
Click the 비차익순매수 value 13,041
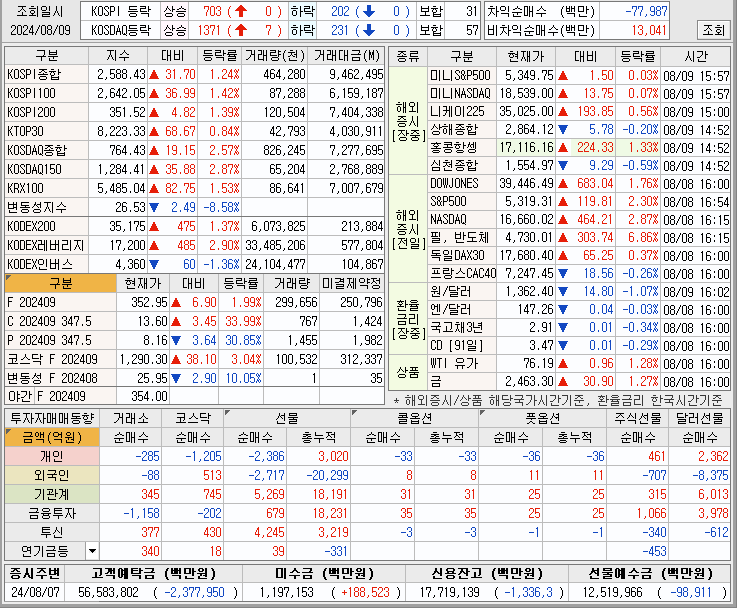click(x=649, y=31)
